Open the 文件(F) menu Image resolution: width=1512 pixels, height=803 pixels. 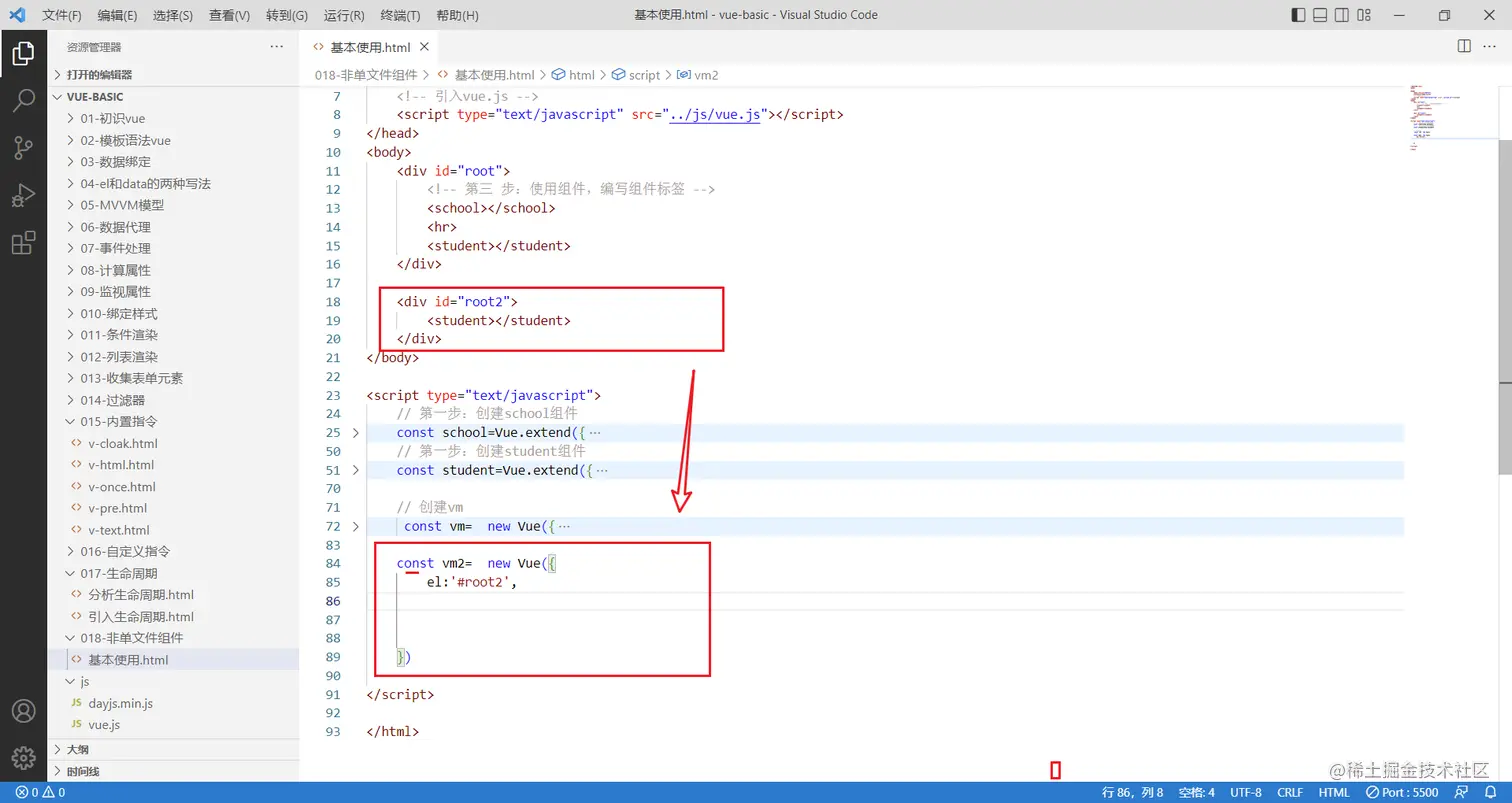coord(62,16)
